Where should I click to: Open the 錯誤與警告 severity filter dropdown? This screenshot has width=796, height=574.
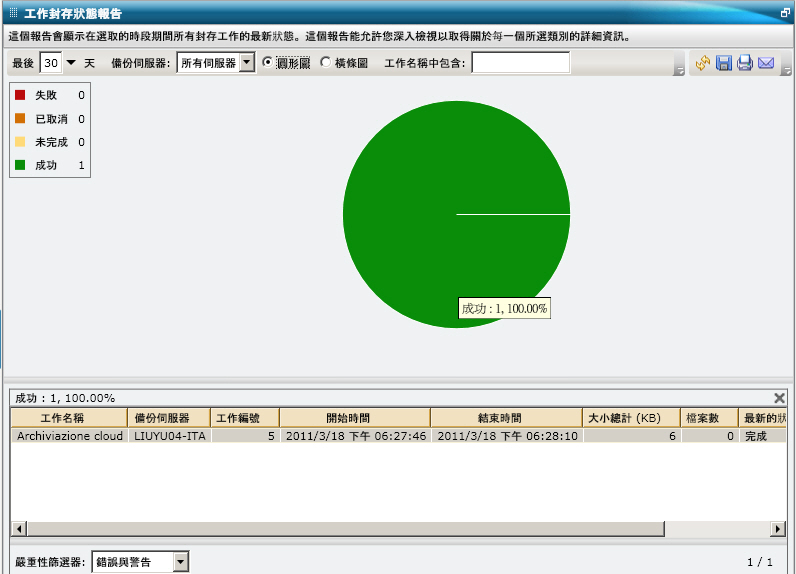pyautogui.click(x=181, y=562)
